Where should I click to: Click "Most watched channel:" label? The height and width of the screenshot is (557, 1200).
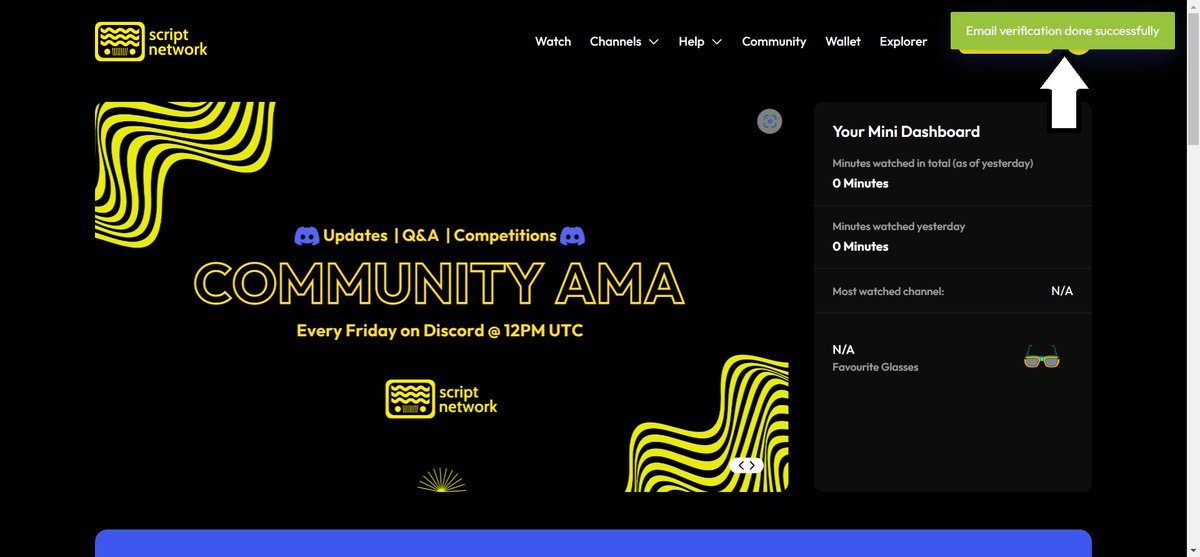click(x=888, y=291)
